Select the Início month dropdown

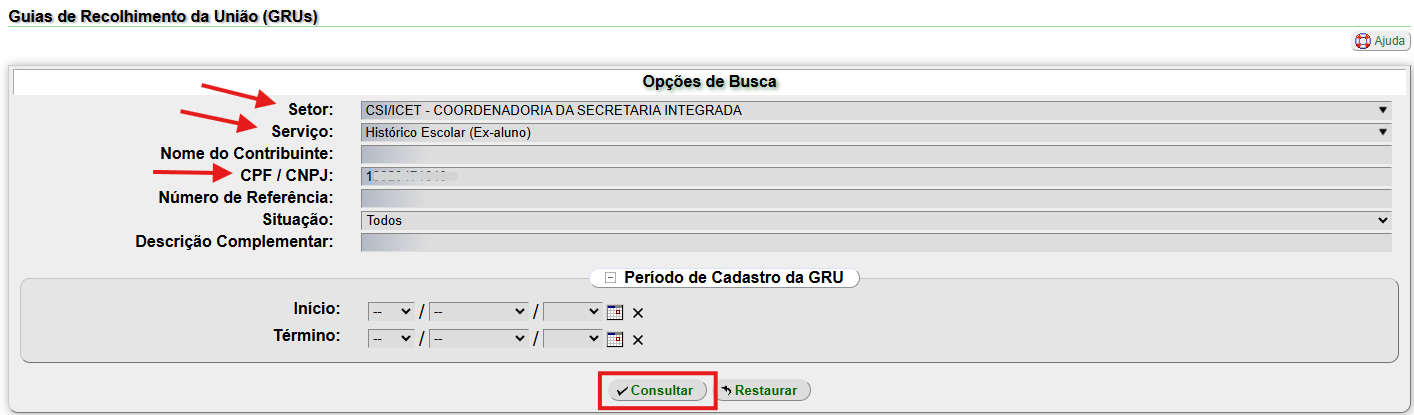pos(479,312)
